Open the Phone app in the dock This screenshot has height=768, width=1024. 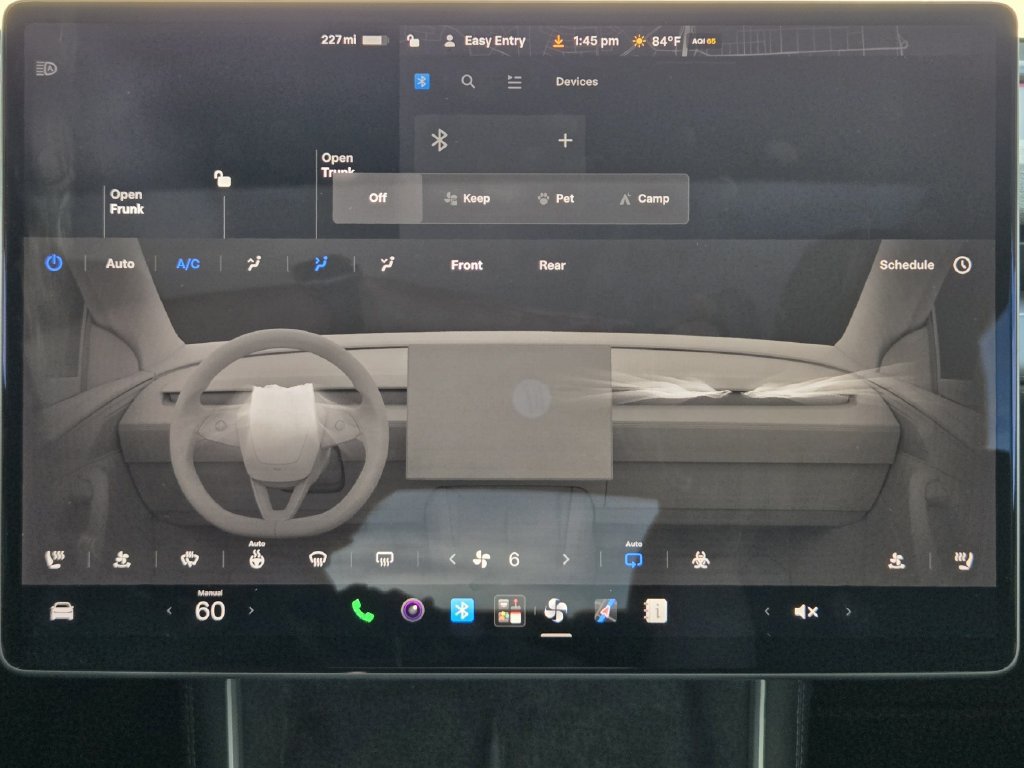coord(362,611)
